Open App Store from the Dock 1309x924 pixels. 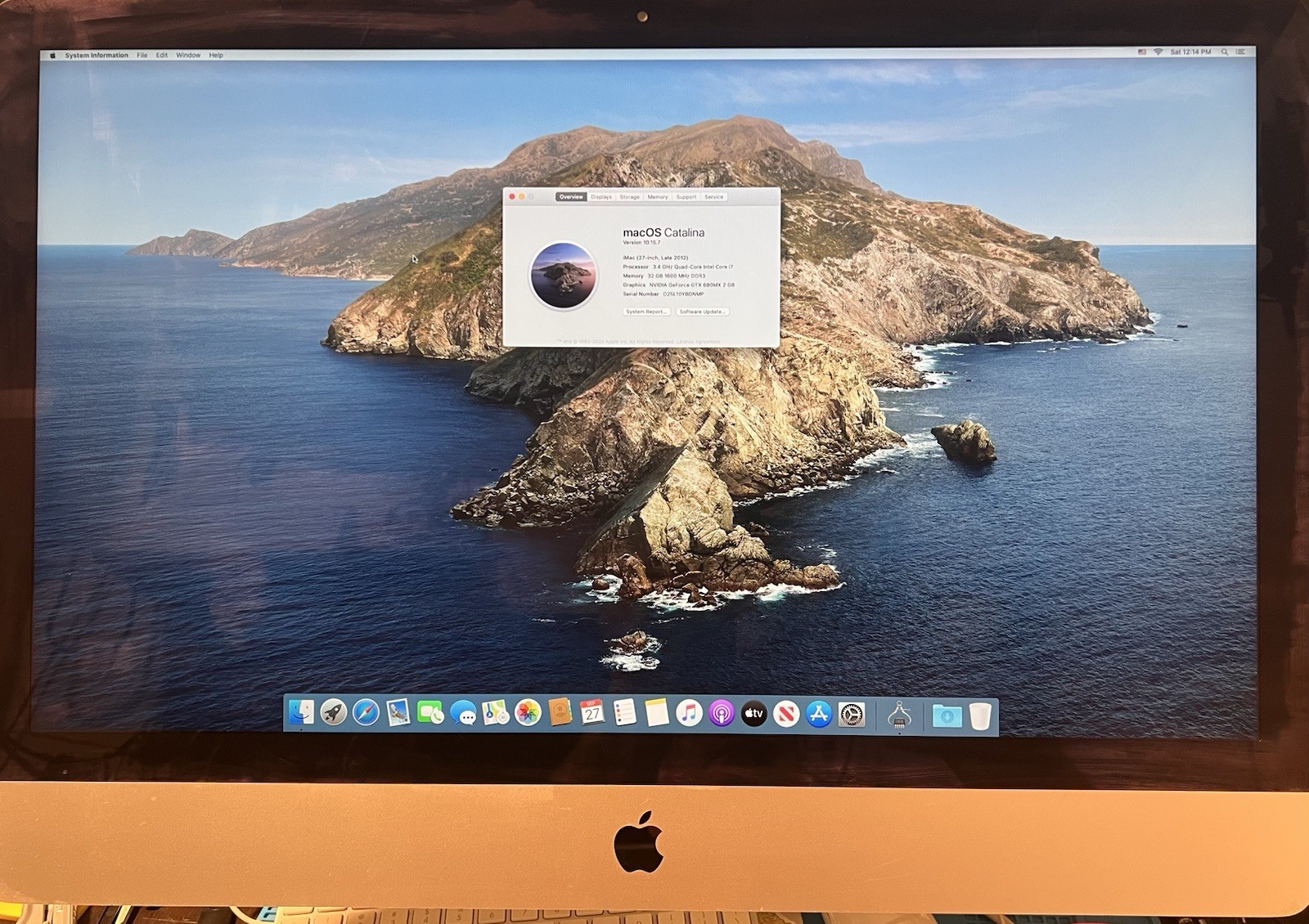point(819,715)
